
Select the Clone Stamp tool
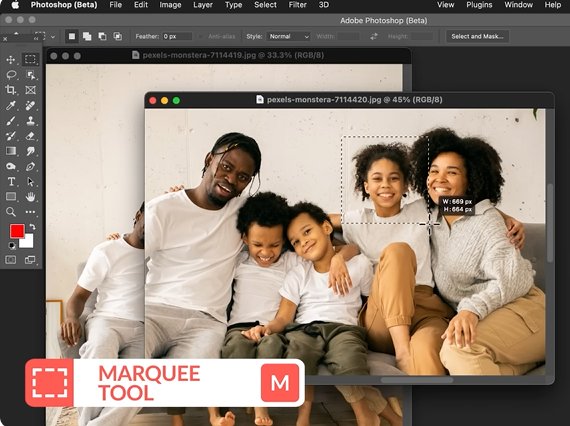(31, 121)
